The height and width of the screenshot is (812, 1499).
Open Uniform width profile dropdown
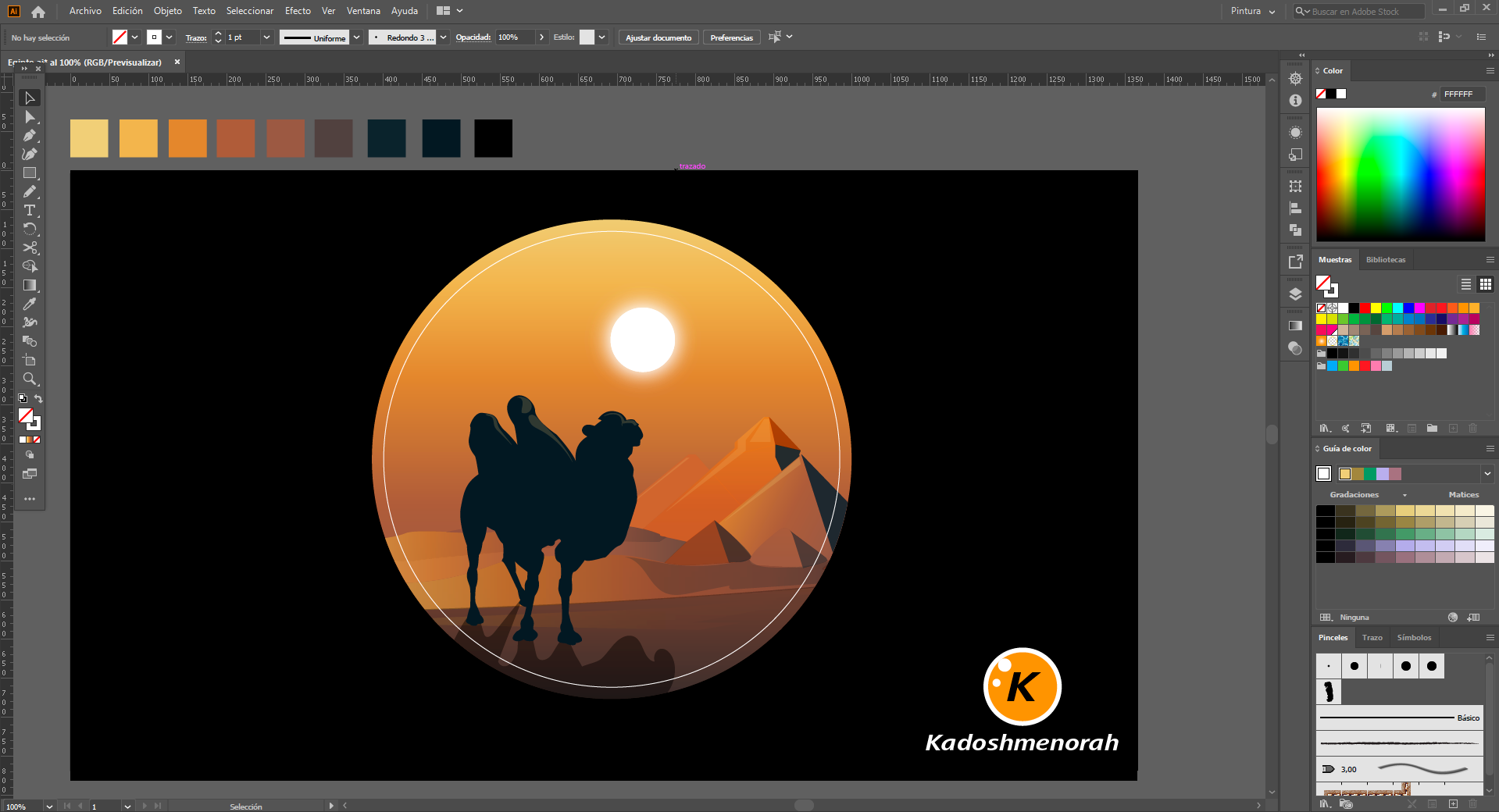click(357, 37)
